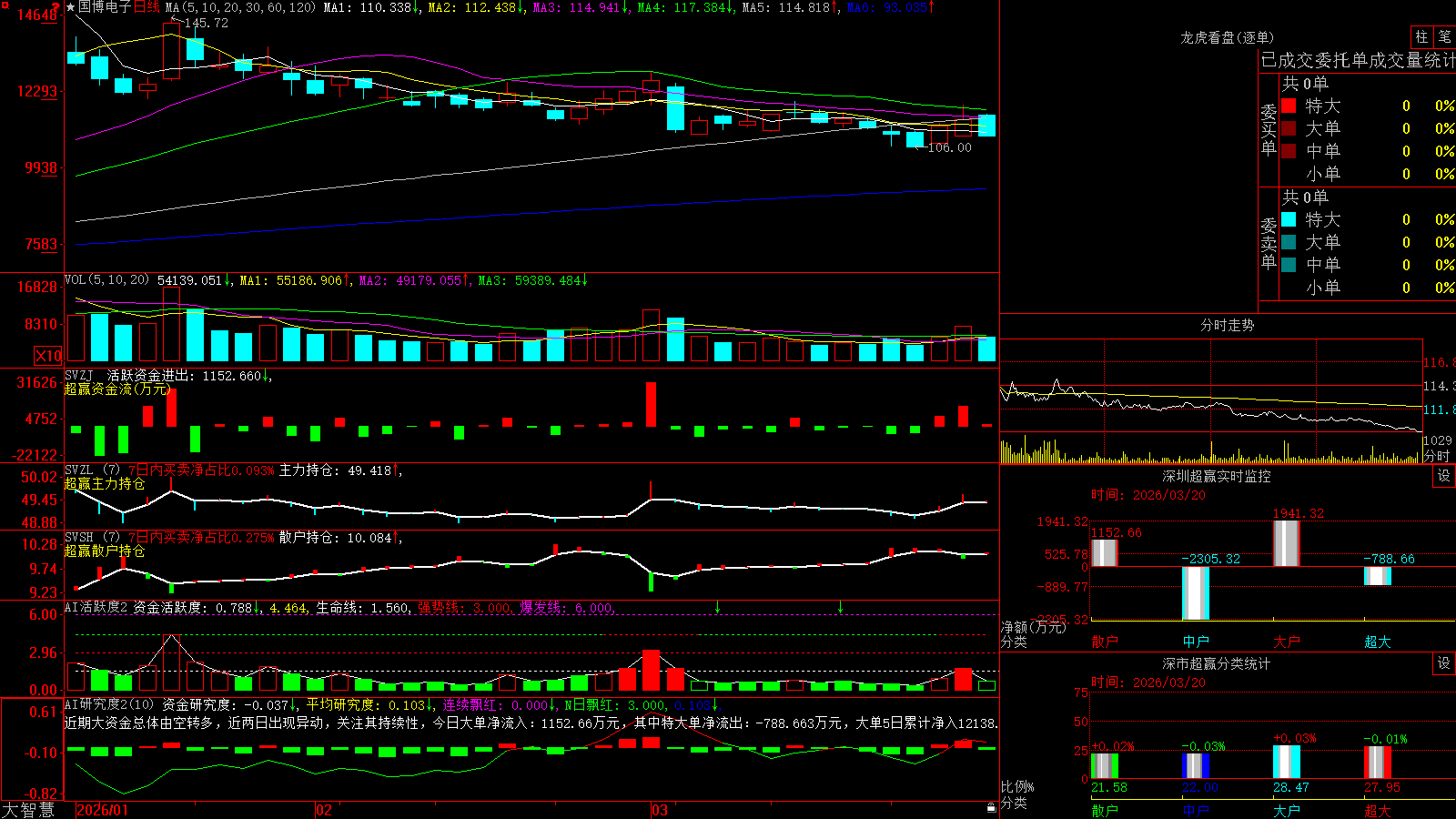Click the 超大 label under monitoring bars
The width and height of the screenshot is (1456, 819).
(x=1377, y=642)
